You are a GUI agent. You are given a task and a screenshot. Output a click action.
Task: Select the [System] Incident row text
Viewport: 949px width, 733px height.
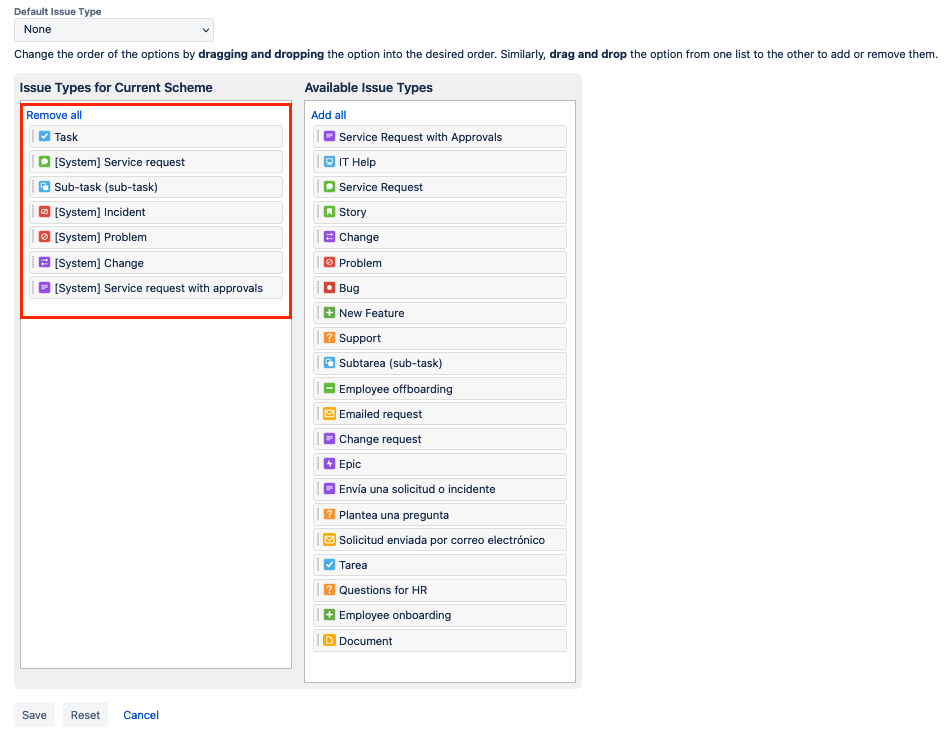tap(100, 212)
